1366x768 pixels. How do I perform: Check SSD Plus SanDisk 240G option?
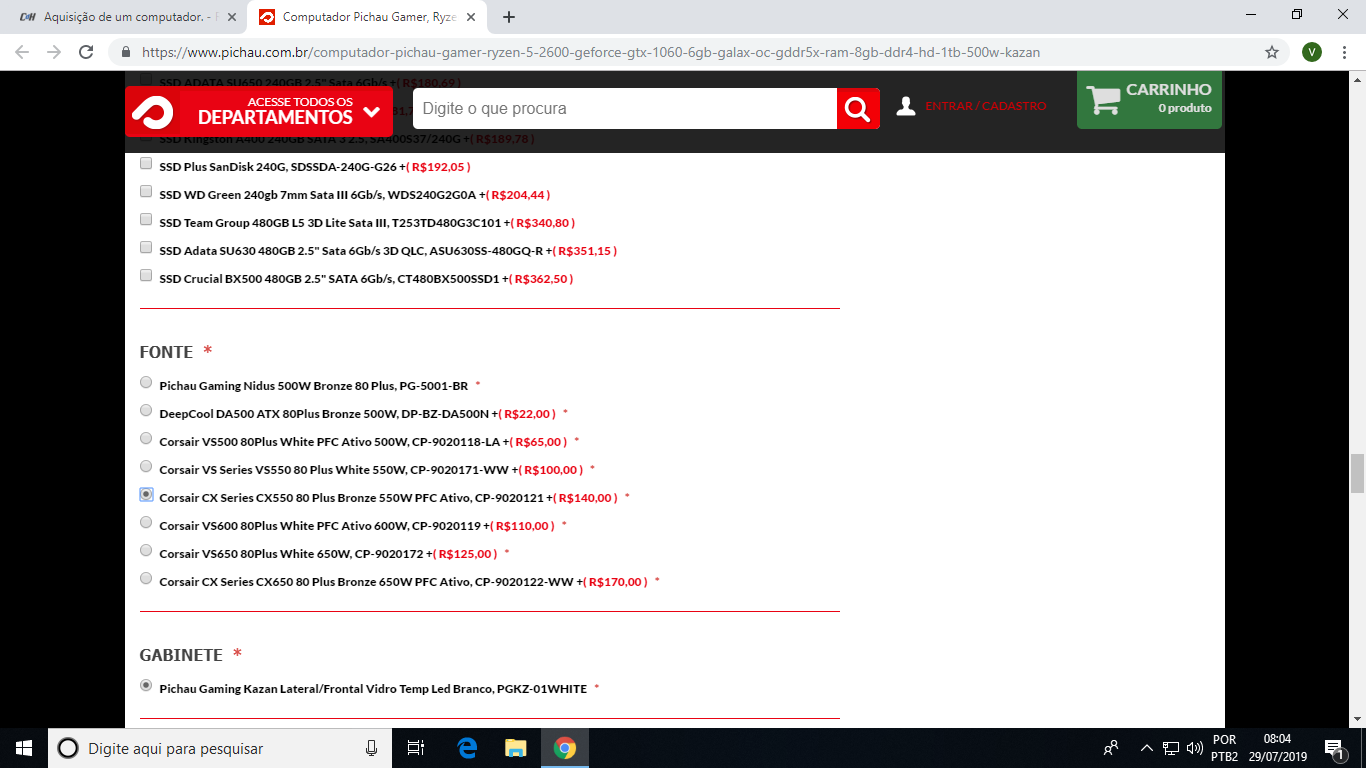(146, 164)
